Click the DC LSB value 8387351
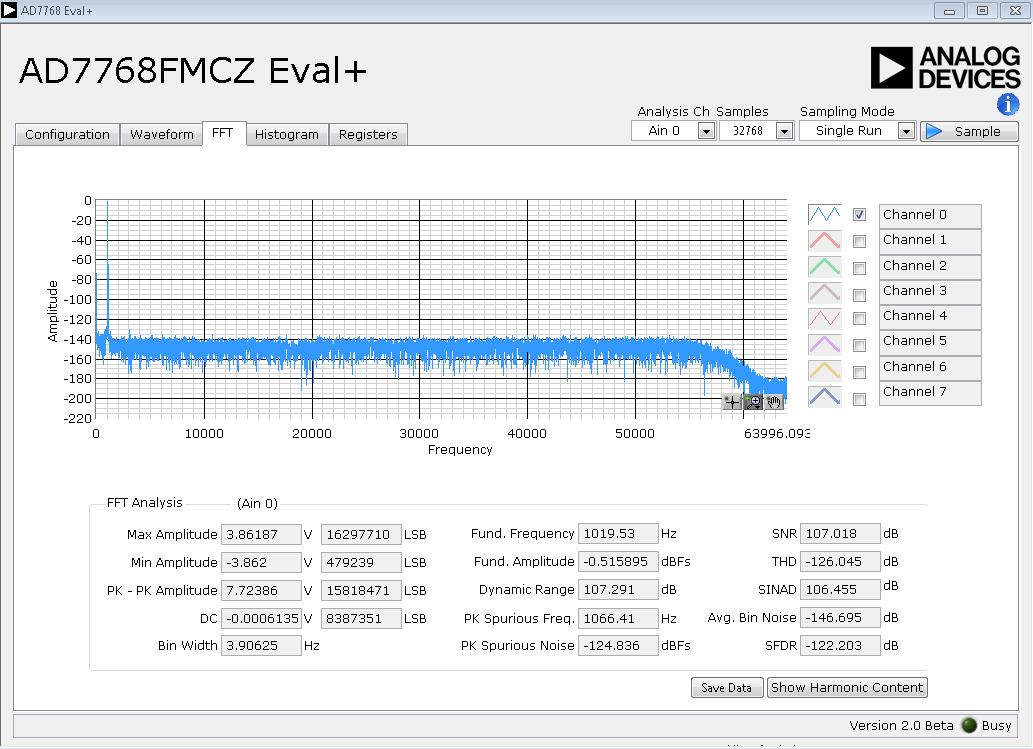Viewport: 1033px width, 749px height. 361,619
